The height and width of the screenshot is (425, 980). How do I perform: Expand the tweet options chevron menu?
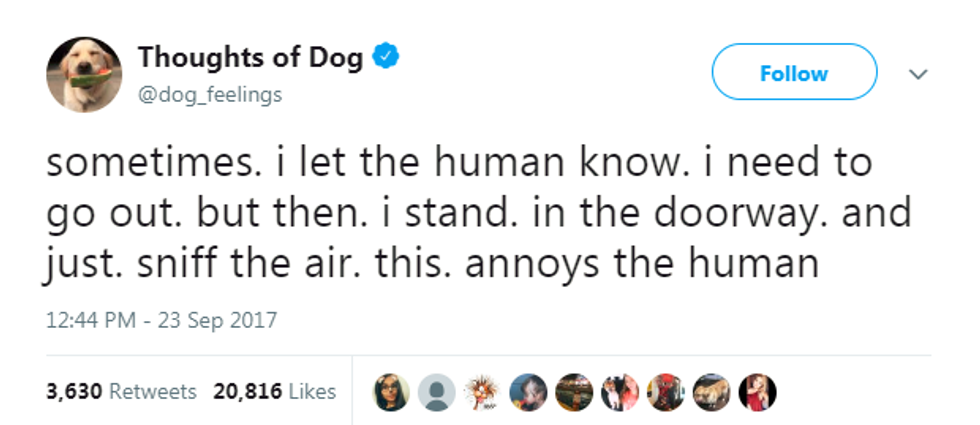coord(919,74)
